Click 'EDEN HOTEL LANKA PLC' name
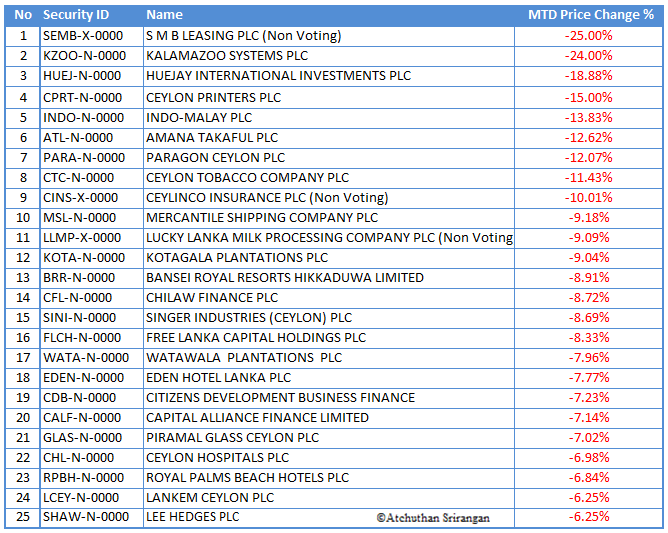This screenshot has height=533, width=668. point(218,378)
